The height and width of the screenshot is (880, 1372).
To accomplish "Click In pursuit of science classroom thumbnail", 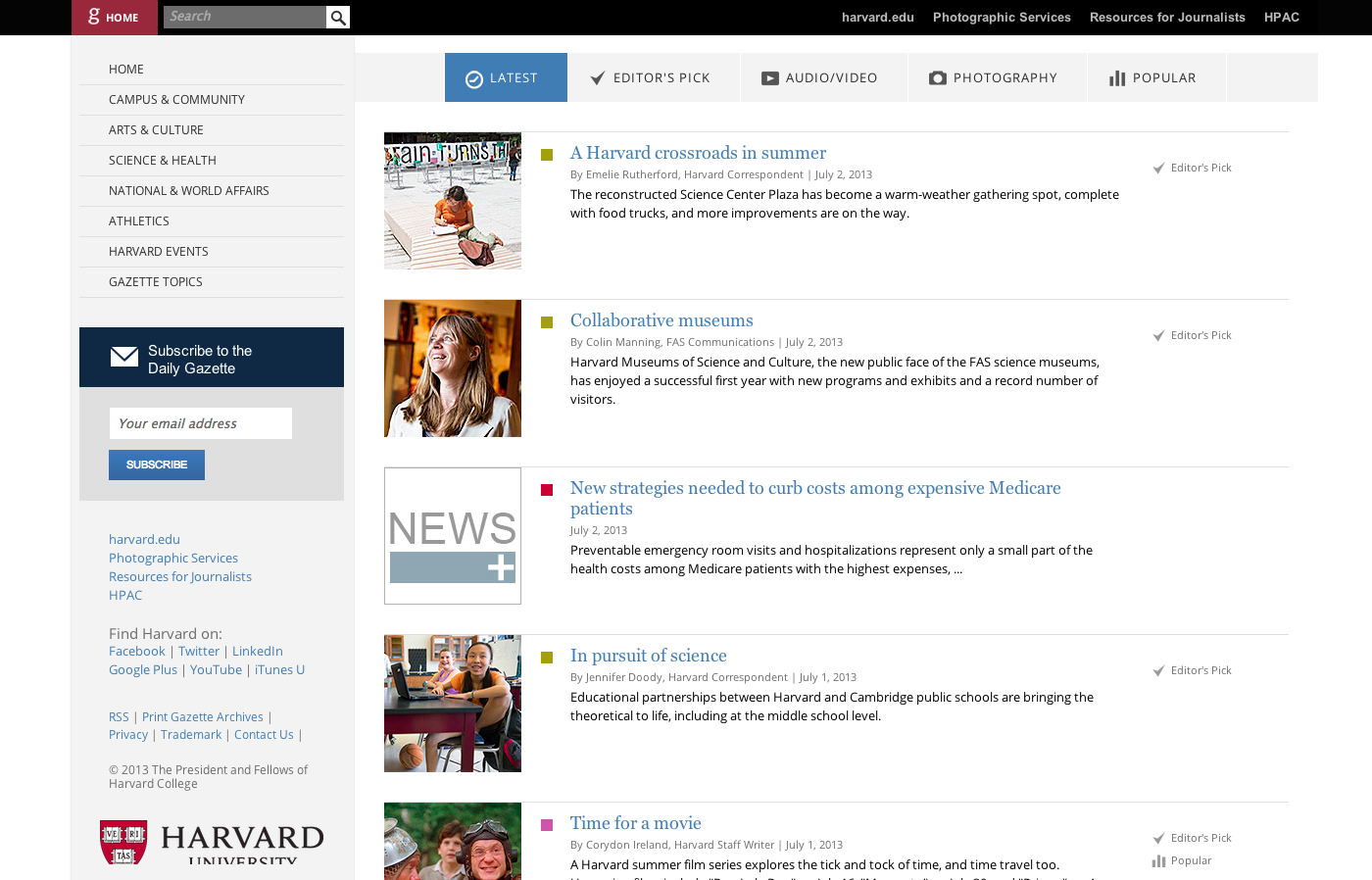I will tap(453, 704).
